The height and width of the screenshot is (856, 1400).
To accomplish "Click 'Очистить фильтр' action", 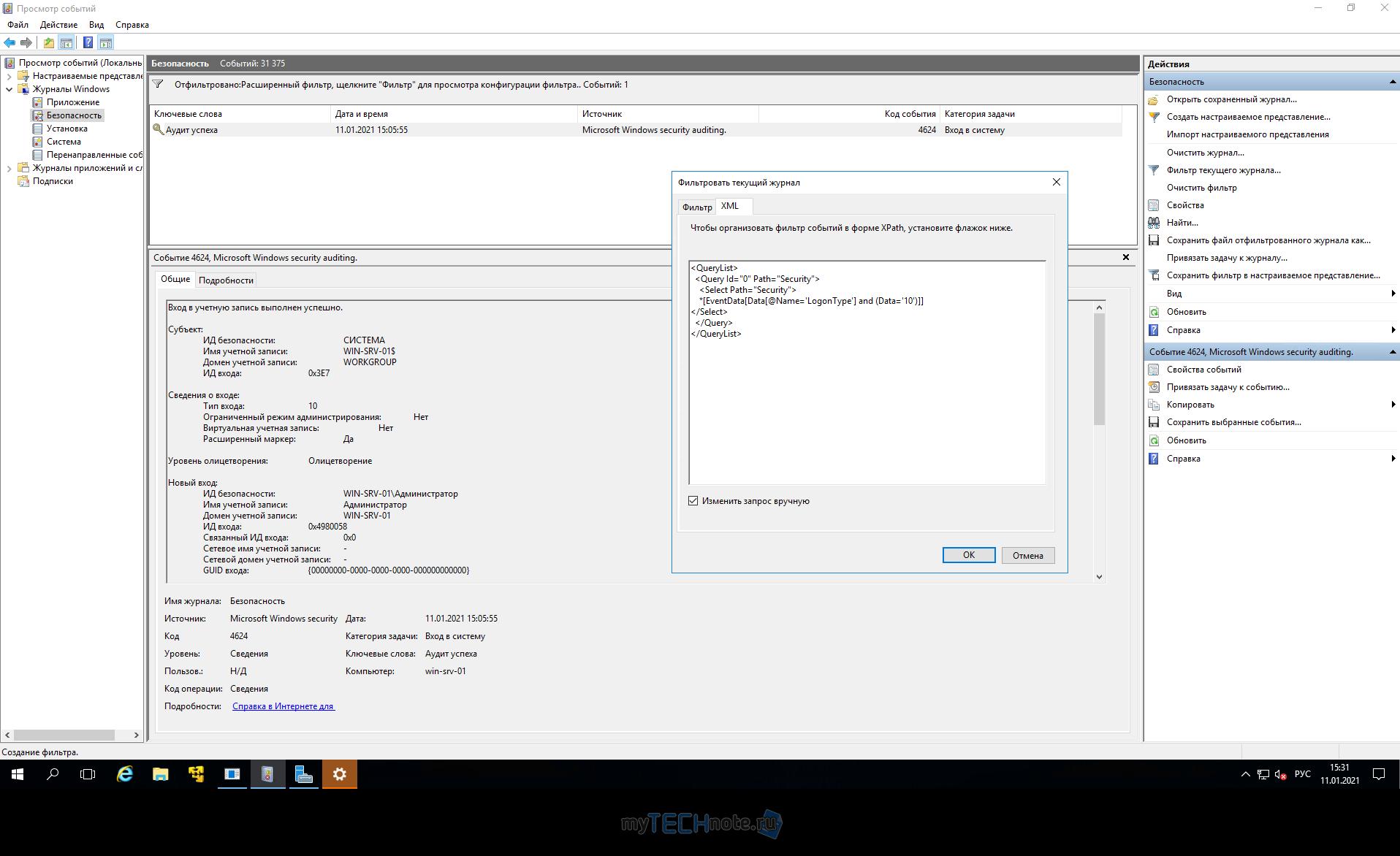I will (x=1201, y=188).
